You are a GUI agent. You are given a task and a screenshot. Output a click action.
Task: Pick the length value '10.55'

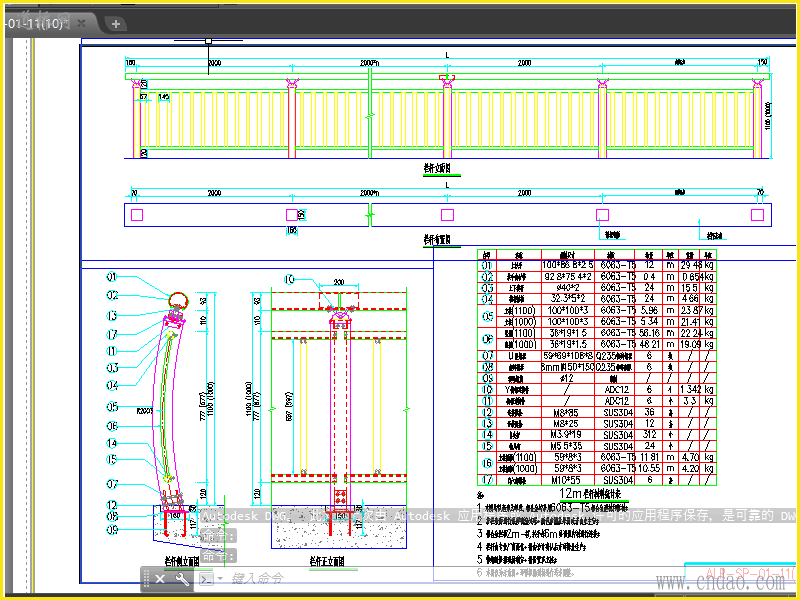coord(649,468)
